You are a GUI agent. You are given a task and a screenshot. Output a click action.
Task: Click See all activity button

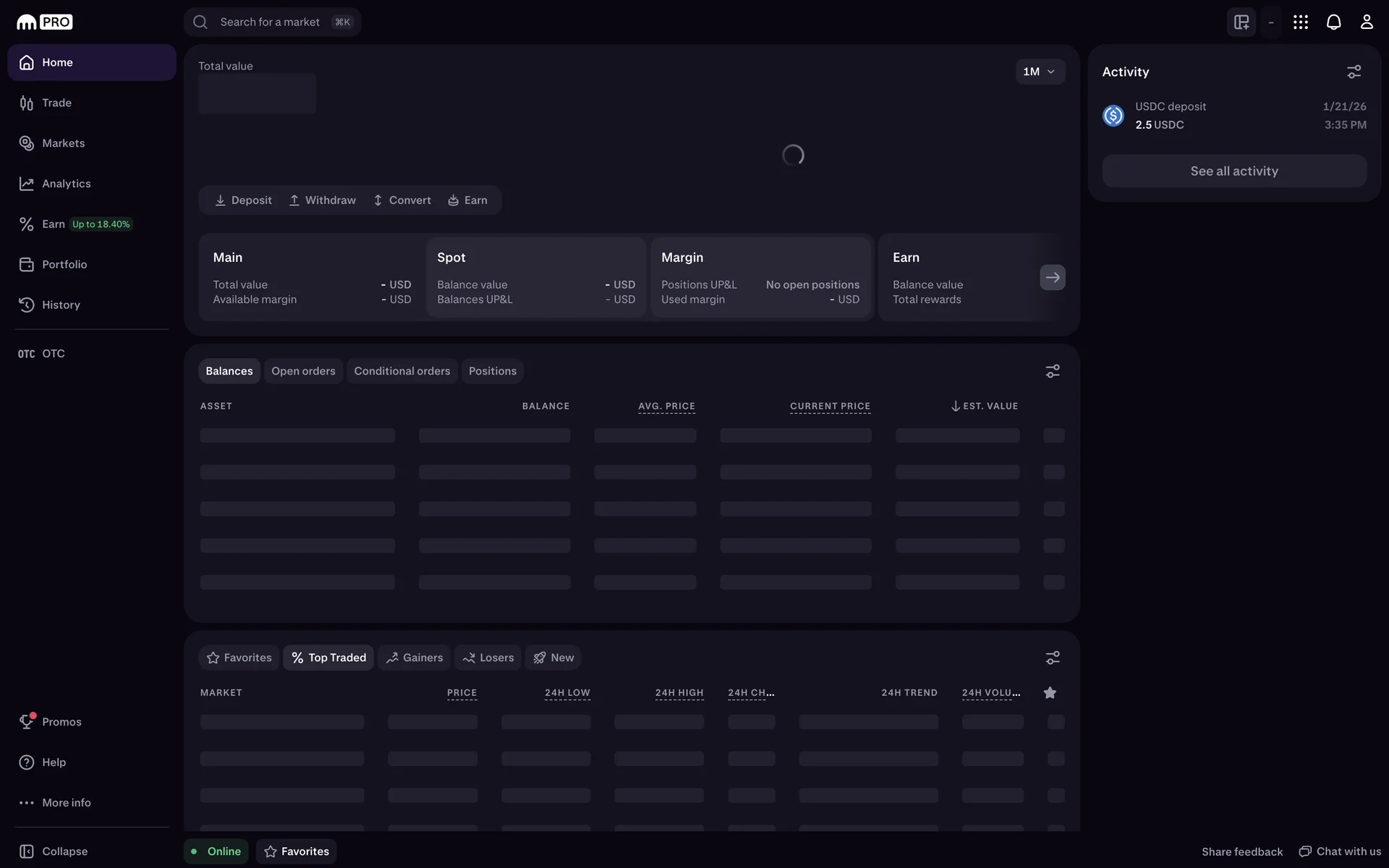point(1233,171)
